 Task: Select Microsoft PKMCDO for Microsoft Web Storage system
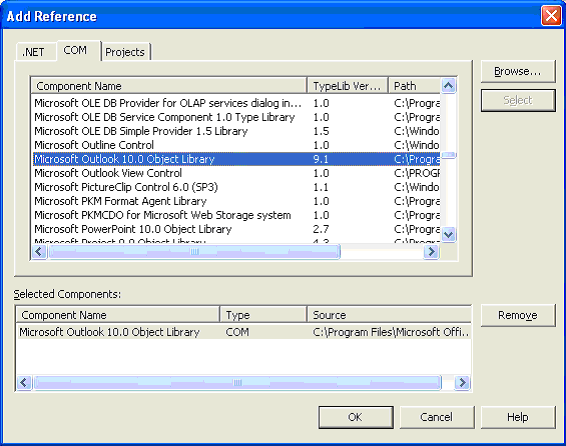236,215
